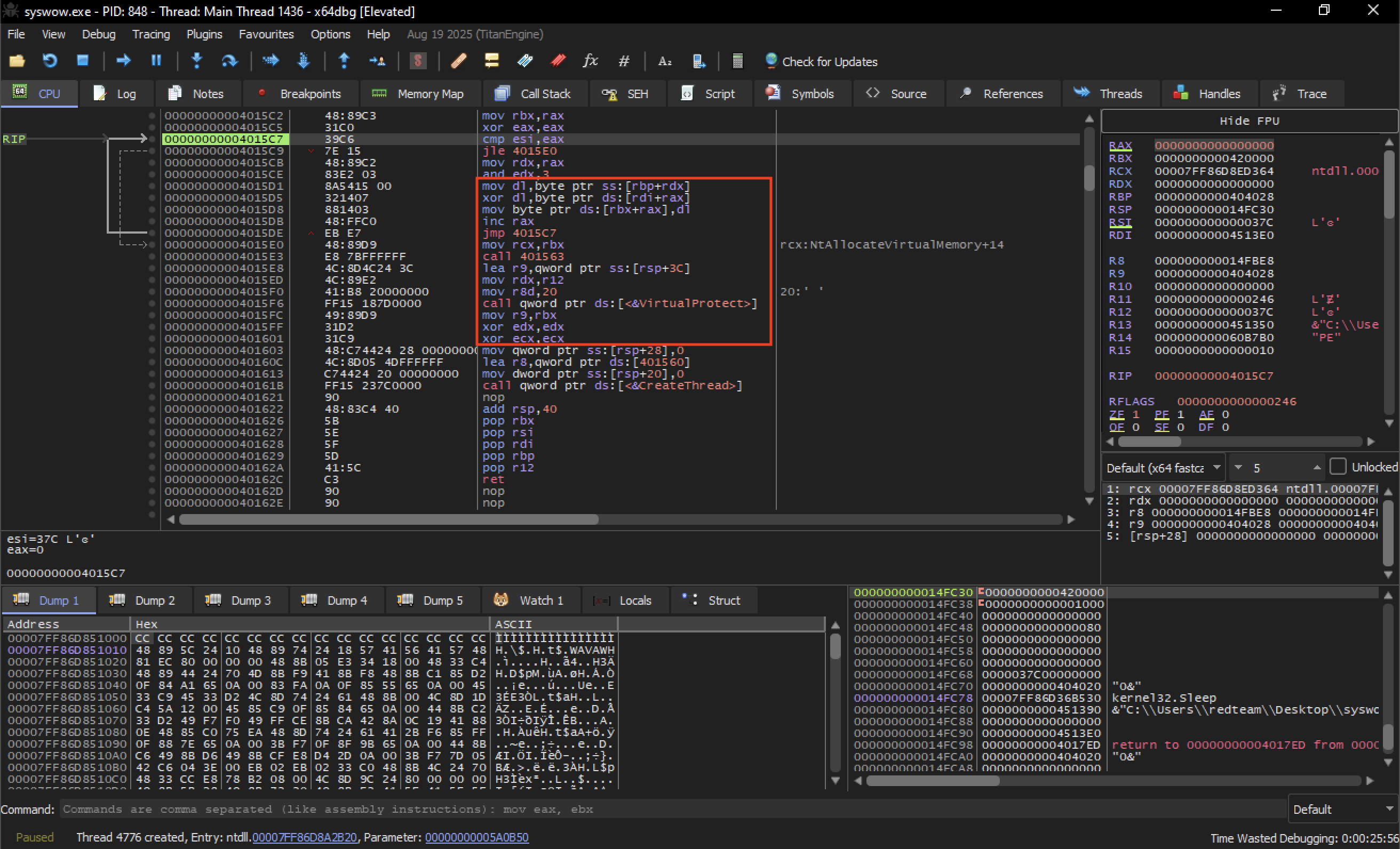Toggle the Unlocked checkbox

(x=1338, y=467)
